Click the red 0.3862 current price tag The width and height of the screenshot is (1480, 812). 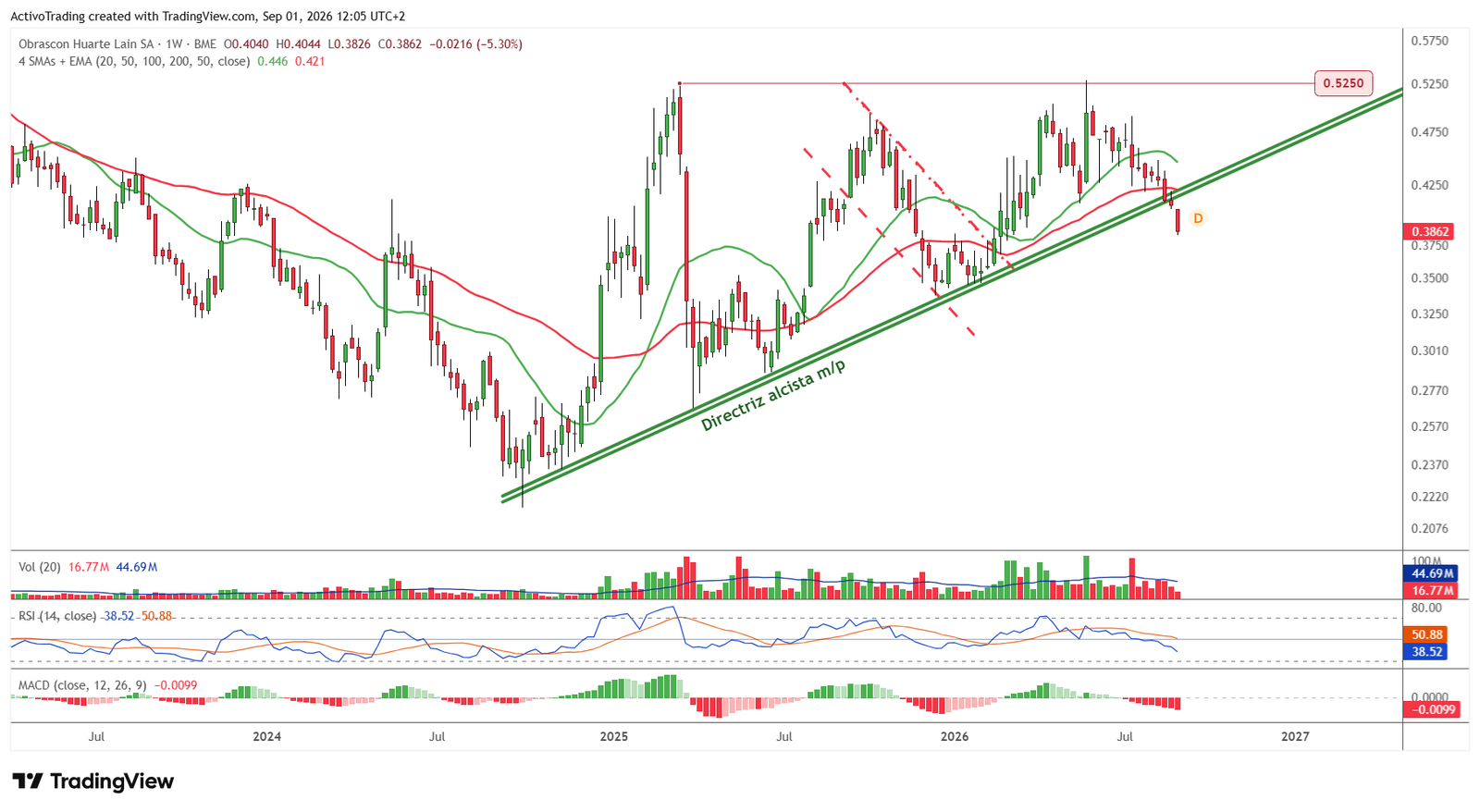(x=1429, y=231)
